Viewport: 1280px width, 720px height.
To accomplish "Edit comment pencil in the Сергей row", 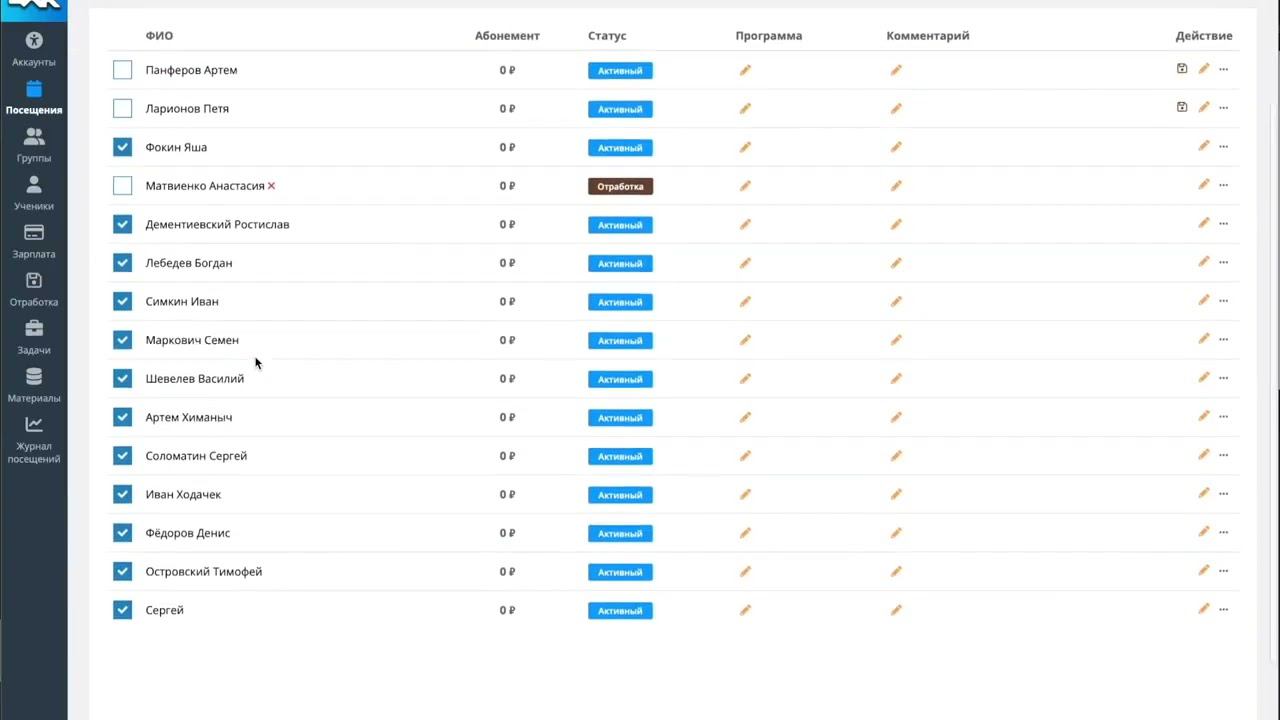I will tap(896, 610).
